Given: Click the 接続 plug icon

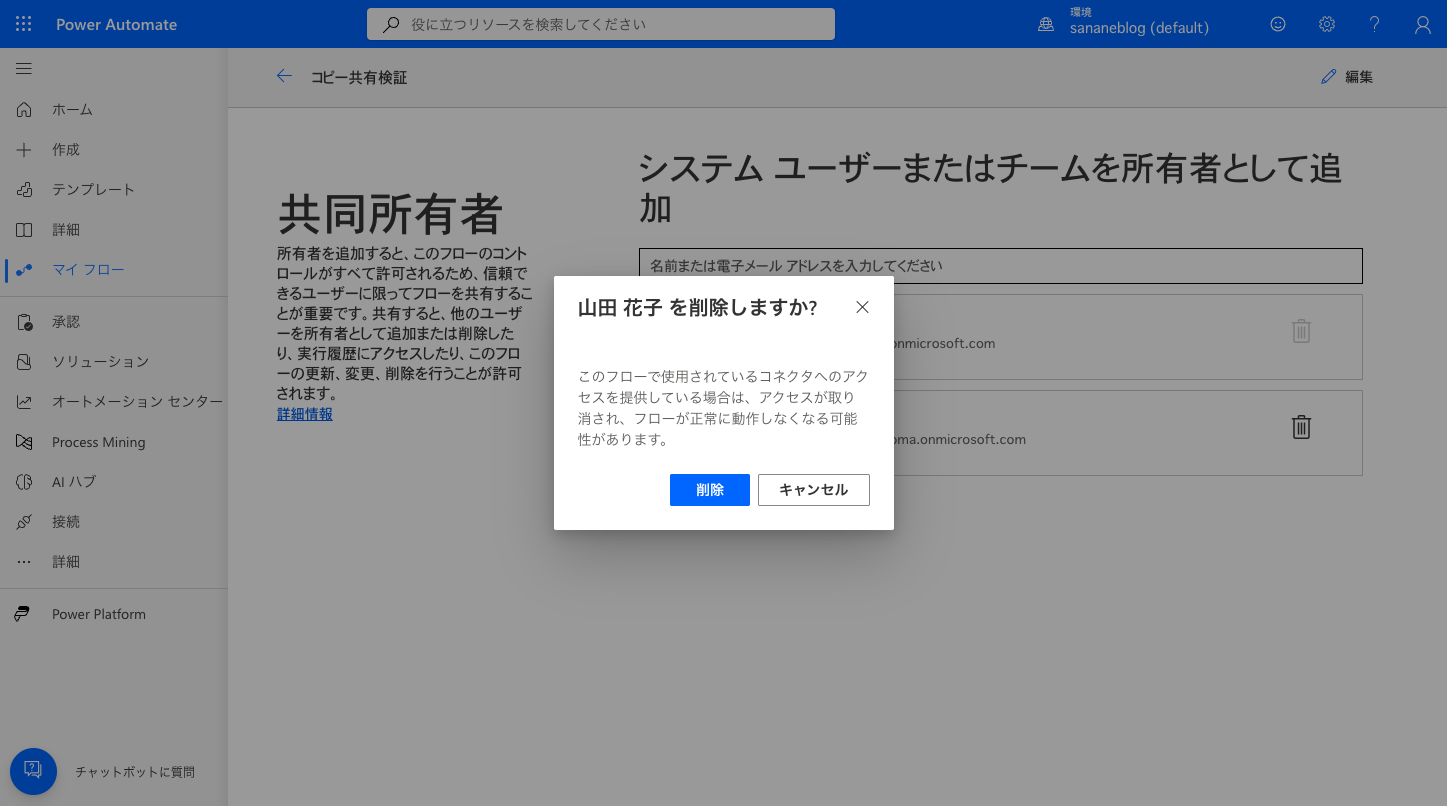Looking at the screenshot, I should click(x=24, y=521).
